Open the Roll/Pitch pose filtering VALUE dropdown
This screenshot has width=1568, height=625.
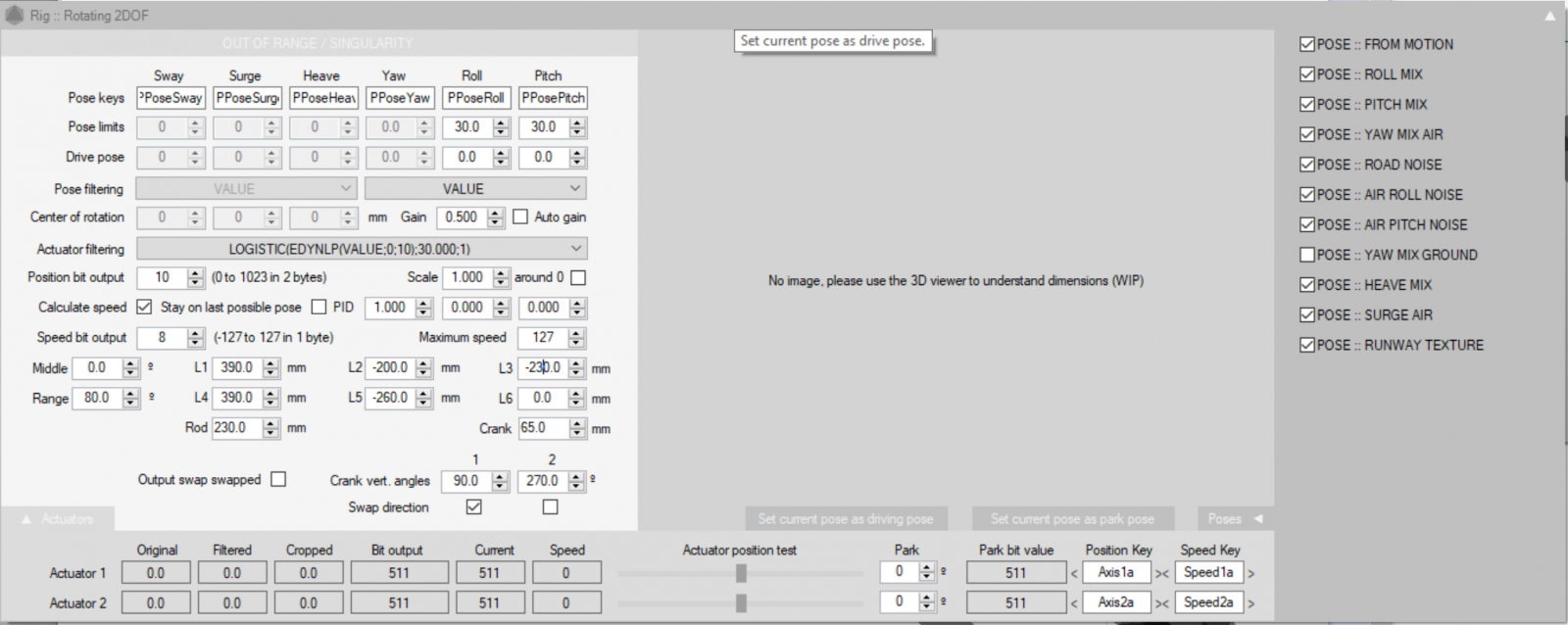(475, 188)
